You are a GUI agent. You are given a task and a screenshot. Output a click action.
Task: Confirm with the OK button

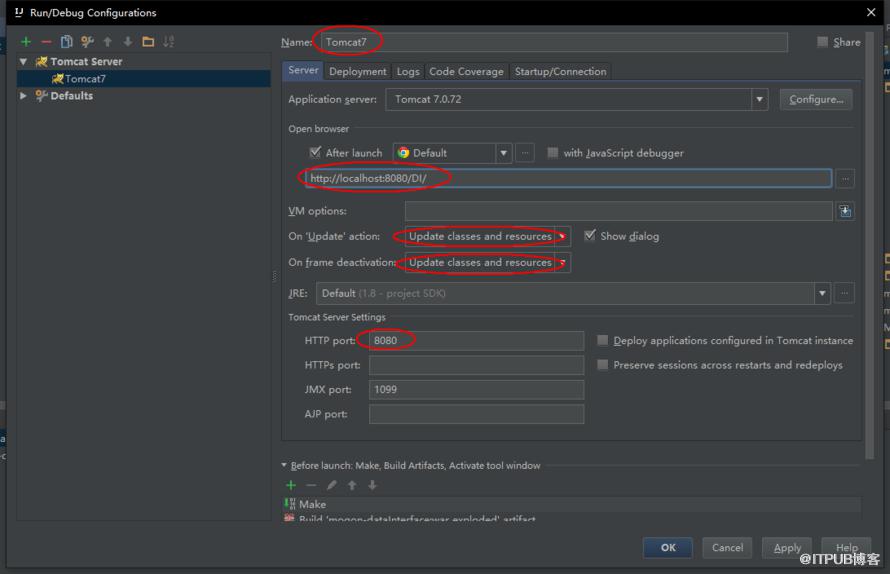pos(668,548)
